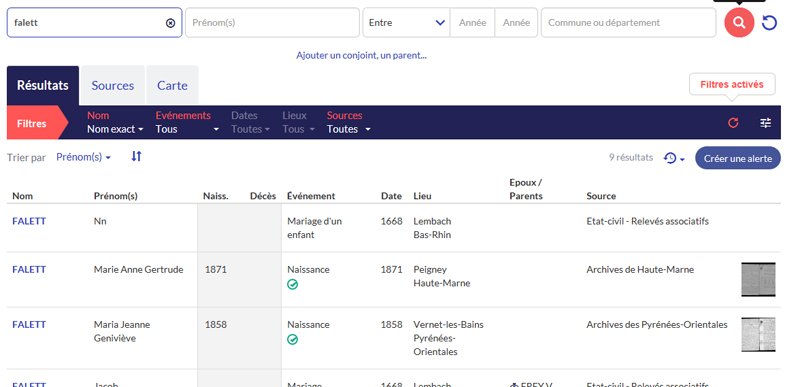This screenshot has width=800, height=387.
Task: Click 'Vernet-les-Bains Pyrénées-Orientales' place cell
Action: [448, 338]
